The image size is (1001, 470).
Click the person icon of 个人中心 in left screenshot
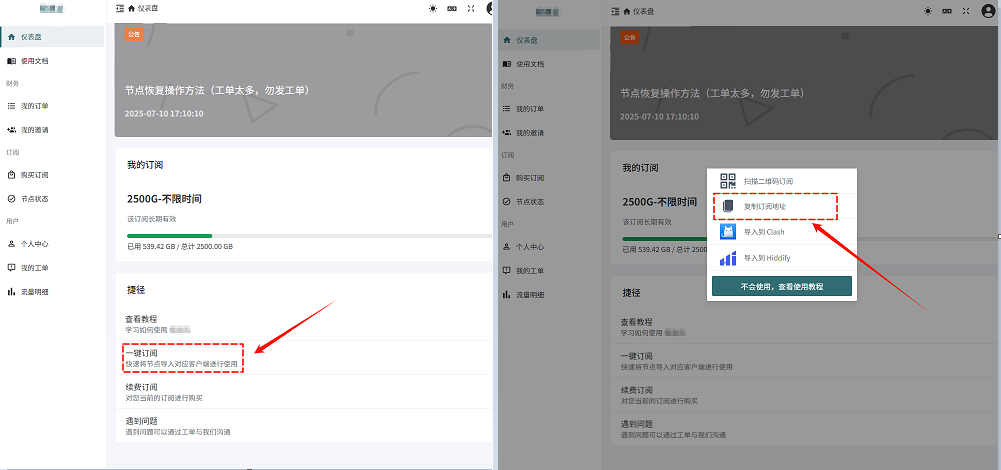11,244
